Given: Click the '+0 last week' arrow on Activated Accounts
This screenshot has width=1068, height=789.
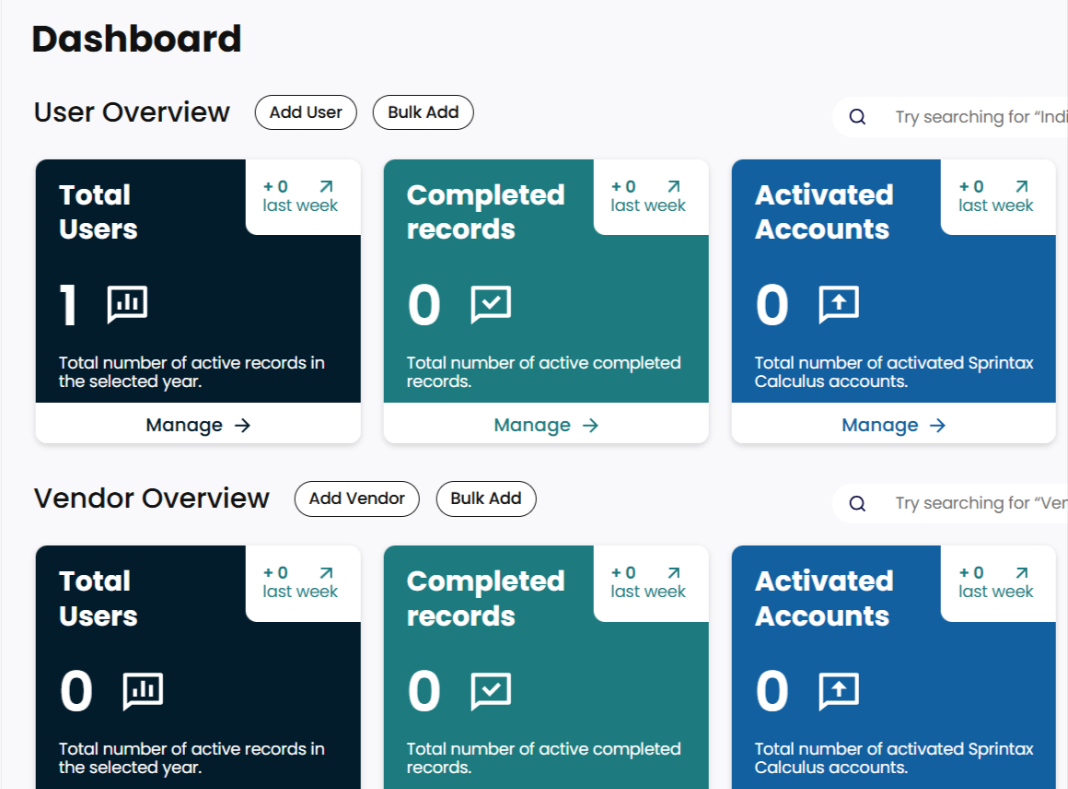Looking at the screenshot, I should (x=1019, y=185).
